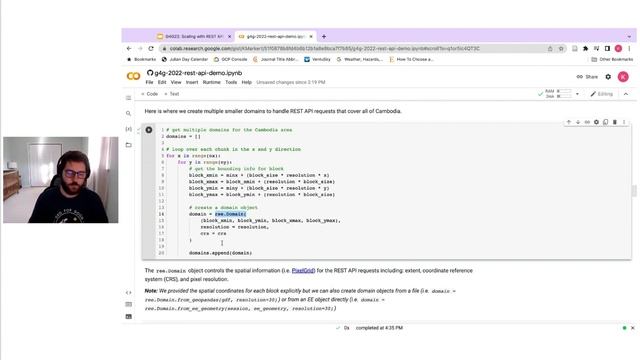Run the domains code cell

pyautogui.click(x=149, y=130)
